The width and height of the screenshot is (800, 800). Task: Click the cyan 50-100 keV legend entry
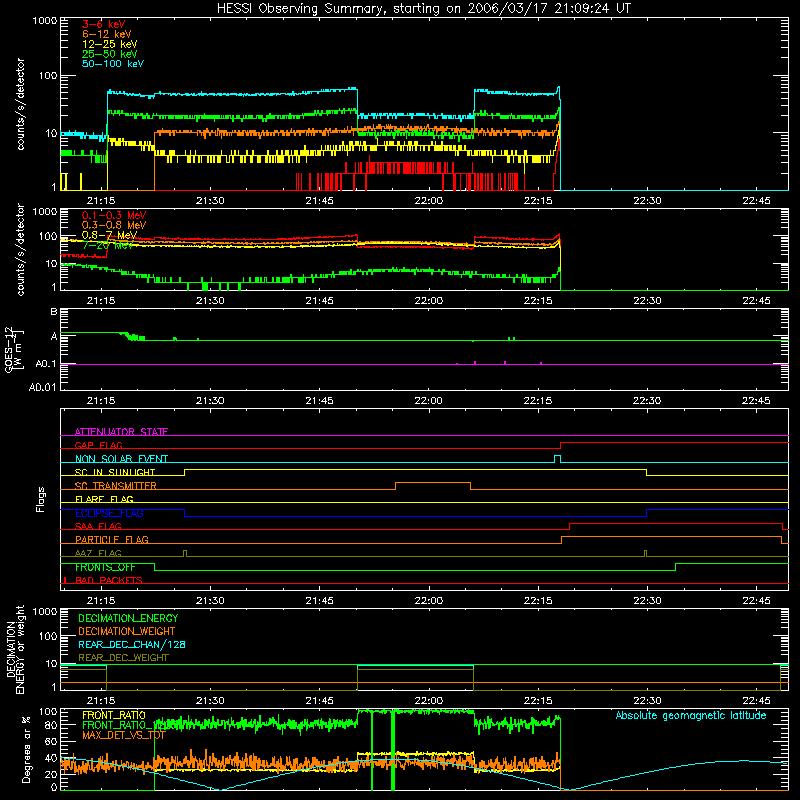point(113,64)
